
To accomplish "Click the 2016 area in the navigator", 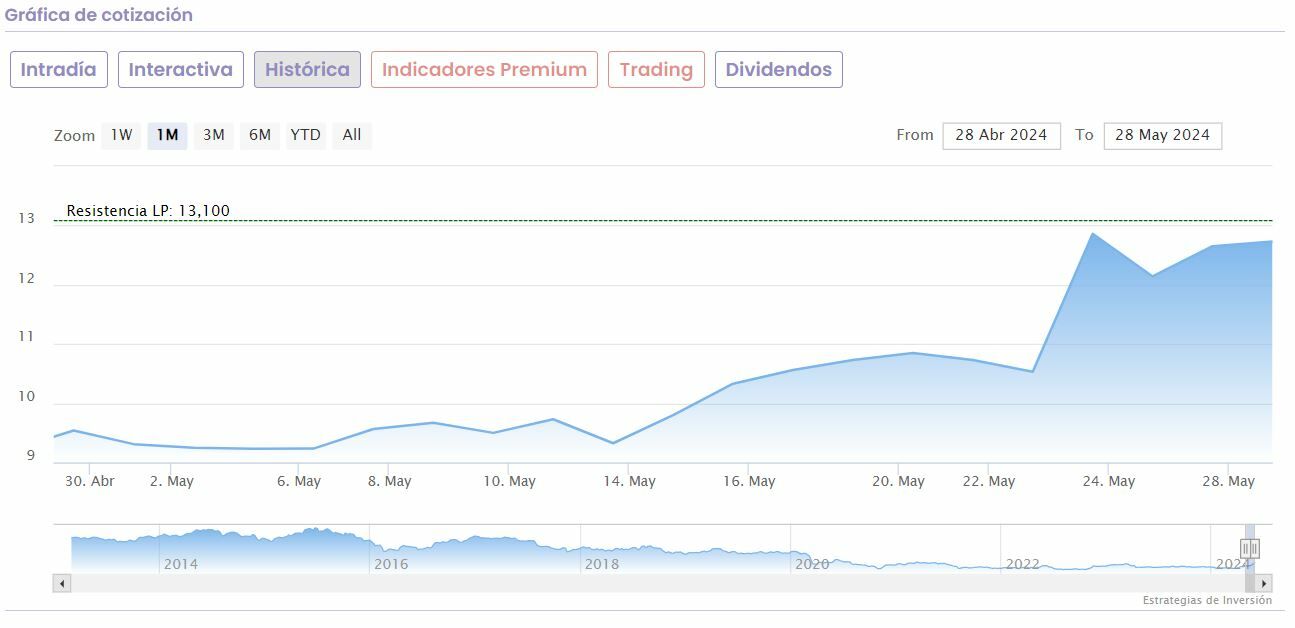I will pos(390,562).
